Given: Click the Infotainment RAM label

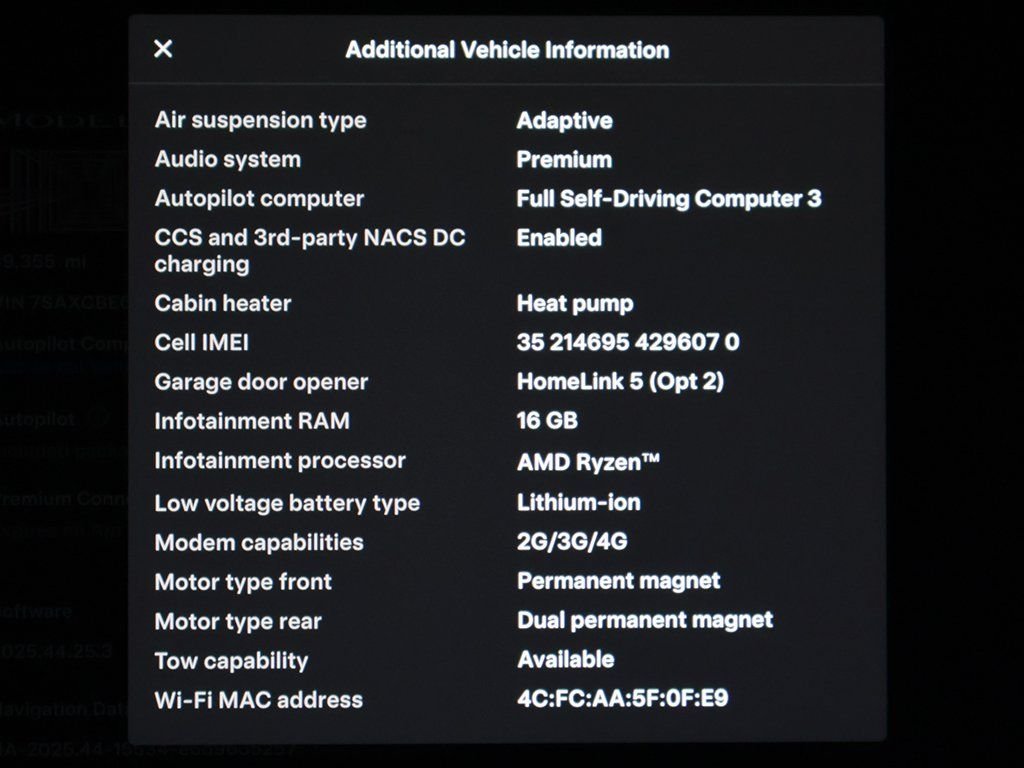Looking at the screenshot, I should pos(252,421).
